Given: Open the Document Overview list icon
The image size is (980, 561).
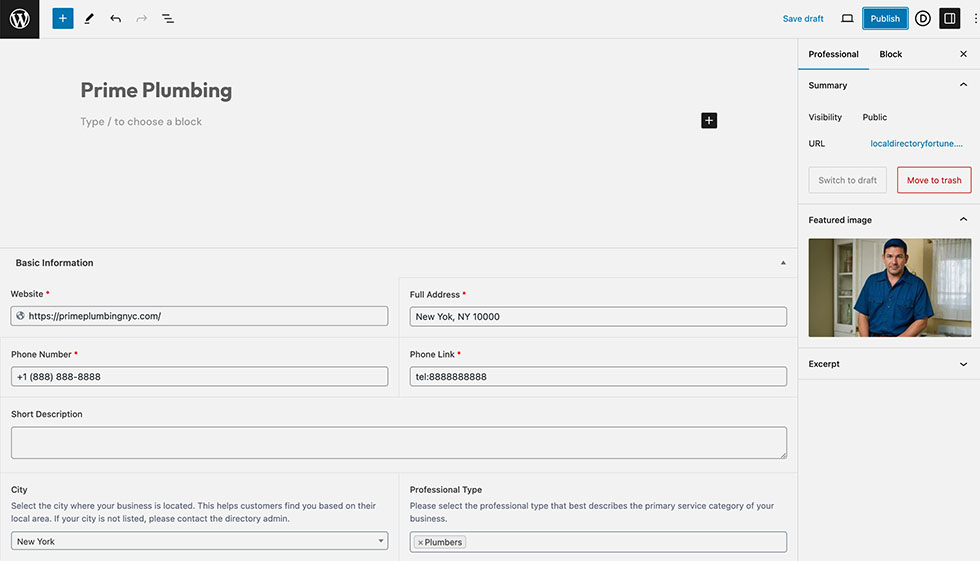Looking at the screenshot, I should pos(168,19).
